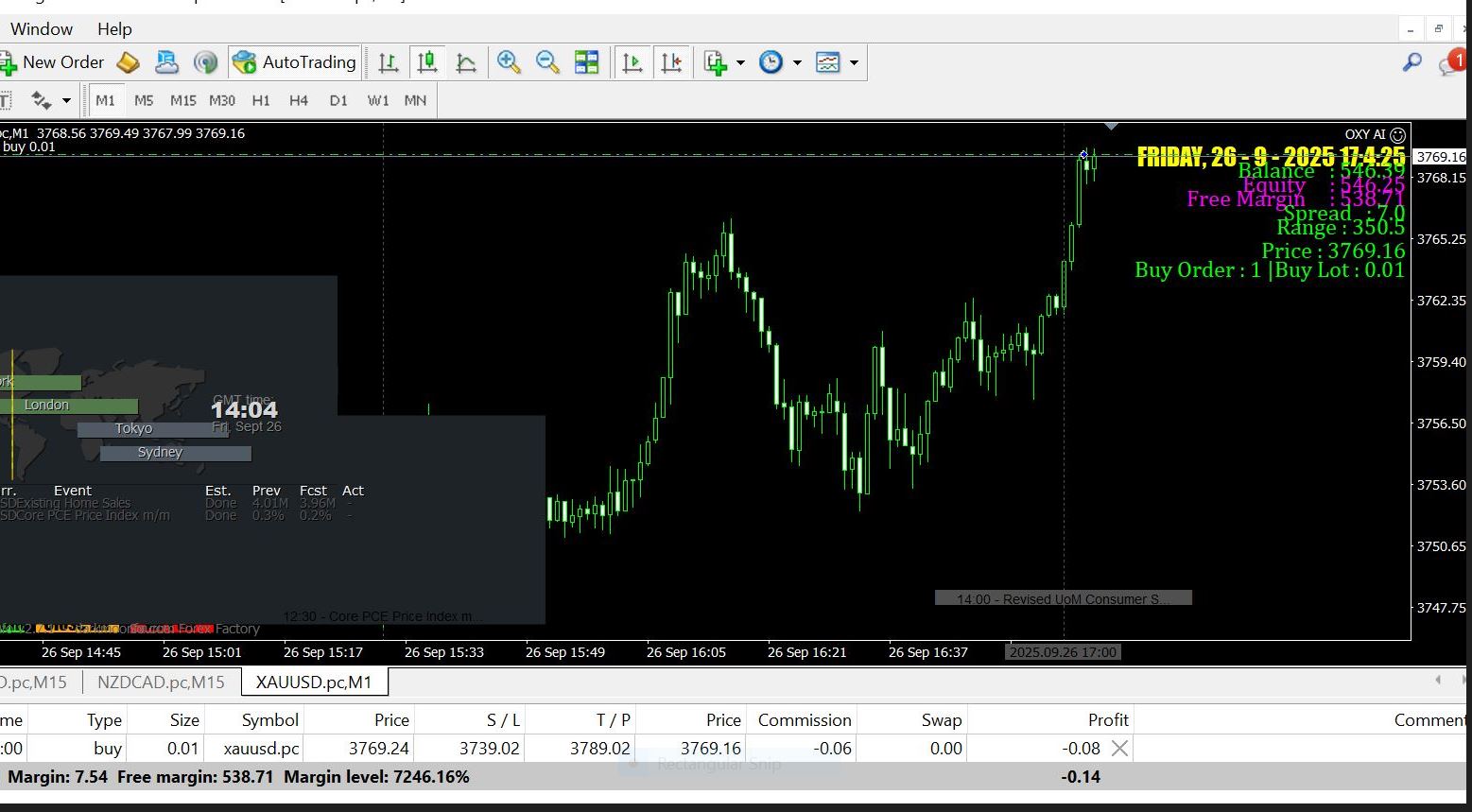Tile chart windows with the grid icon
1472x812 pixels.
tap(587, 62)
